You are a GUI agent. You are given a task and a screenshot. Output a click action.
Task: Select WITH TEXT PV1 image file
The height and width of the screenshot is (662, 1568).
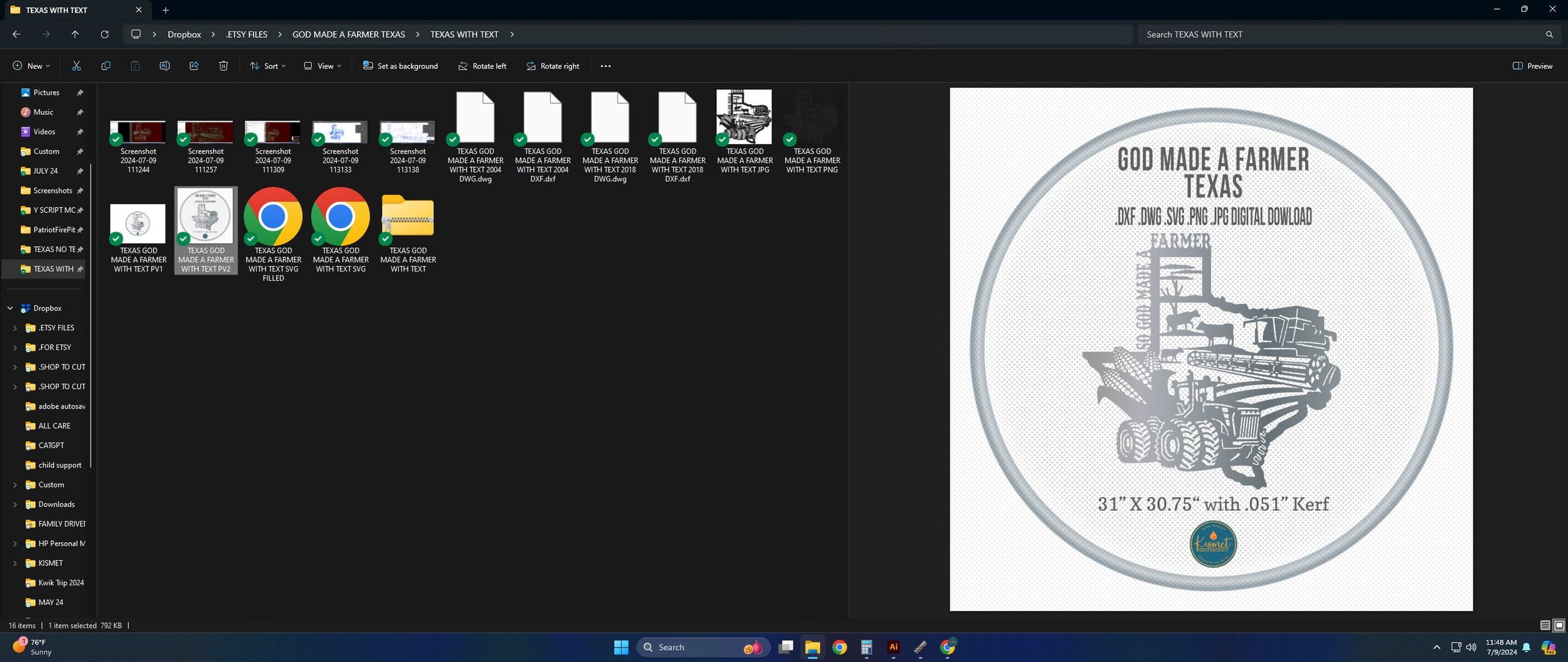point(138,238)
